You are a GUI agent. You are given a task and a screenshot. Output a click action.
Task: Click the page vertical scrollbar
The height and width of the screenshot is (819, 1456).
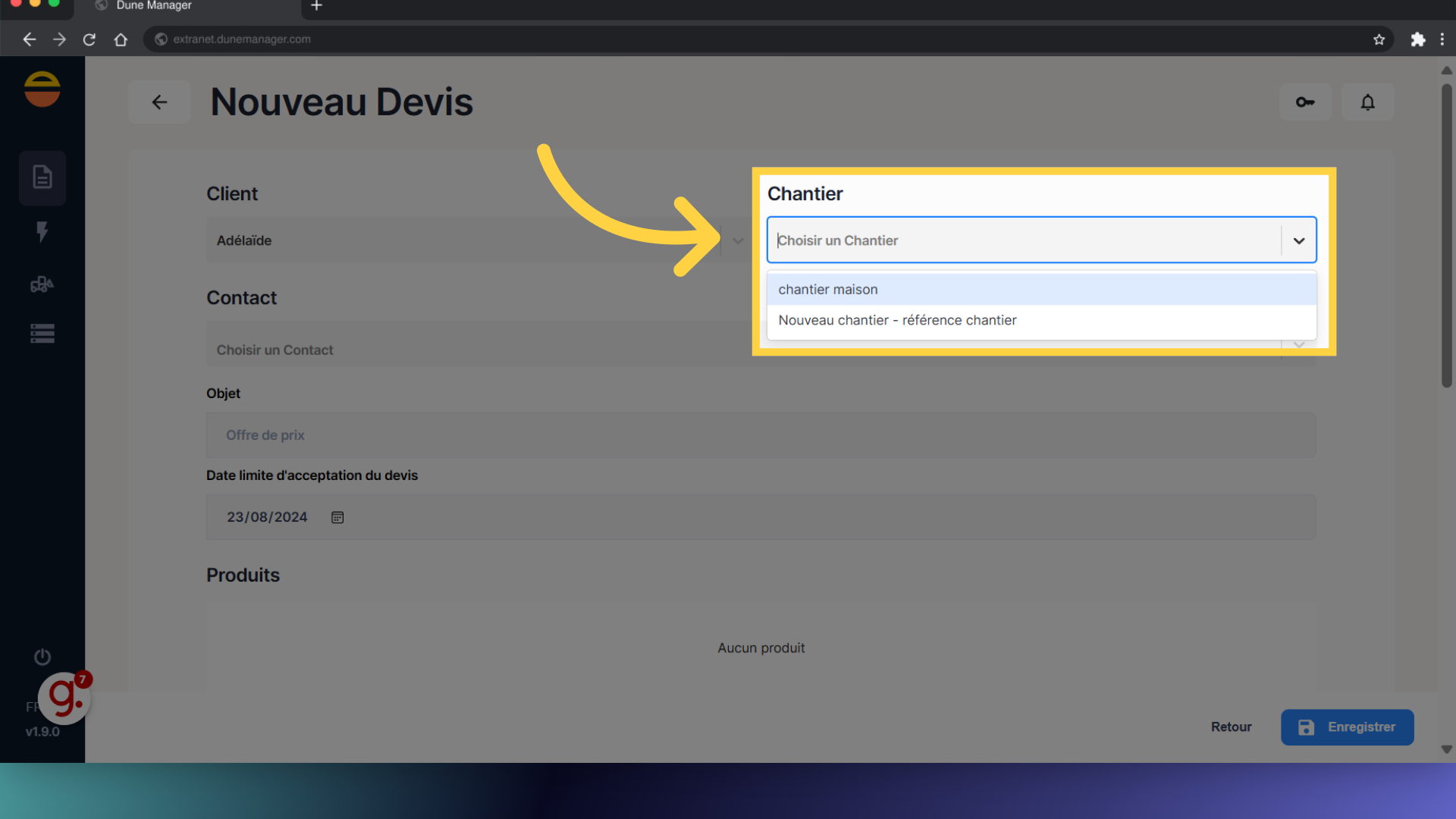tap(1446, 235)
